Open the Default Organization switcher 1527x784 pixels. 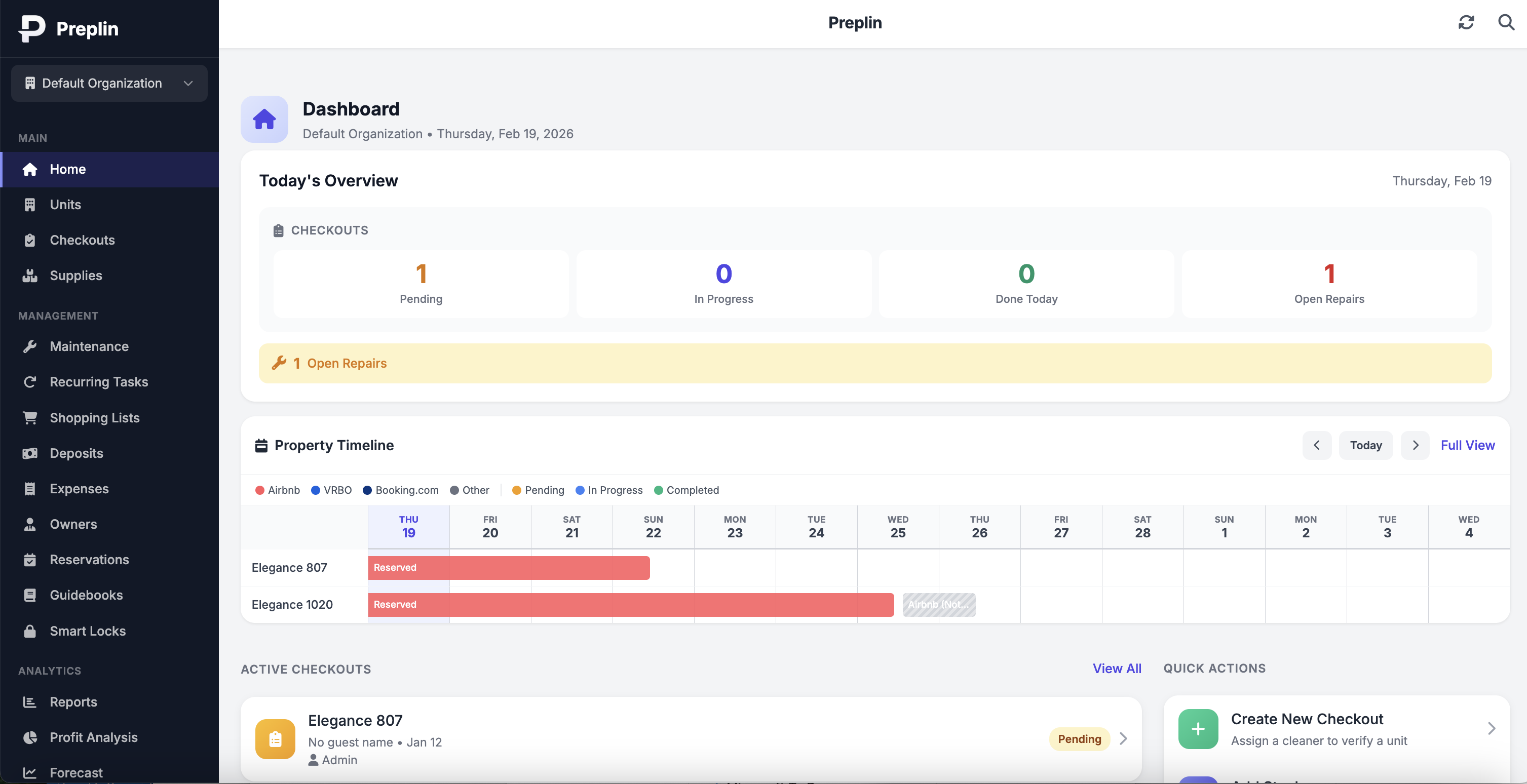point(108,83)
